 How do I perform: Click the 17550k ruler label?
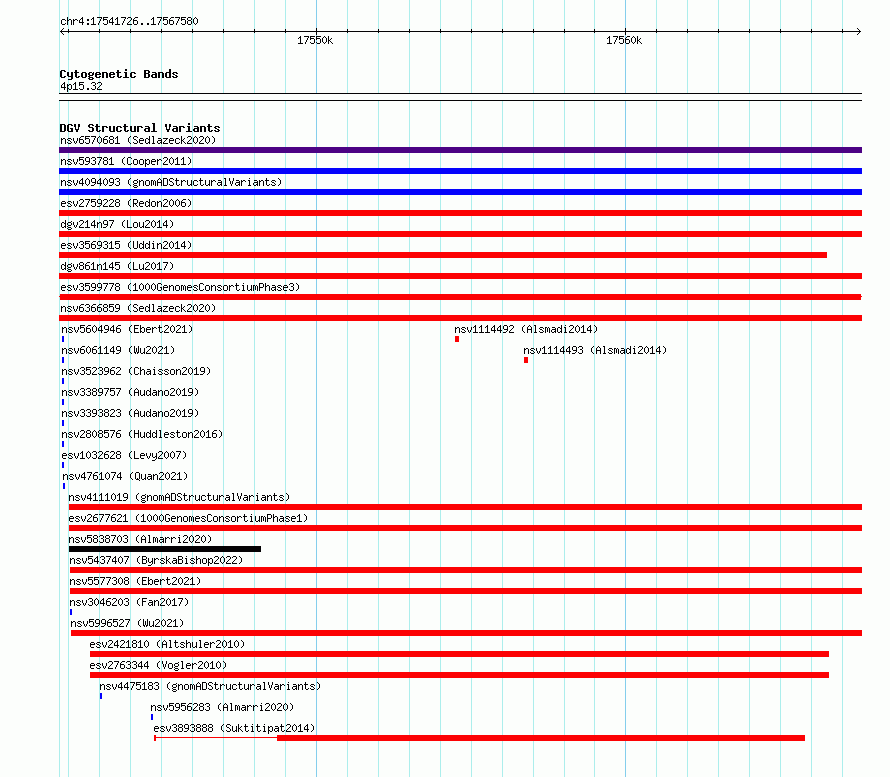[315, 40]
